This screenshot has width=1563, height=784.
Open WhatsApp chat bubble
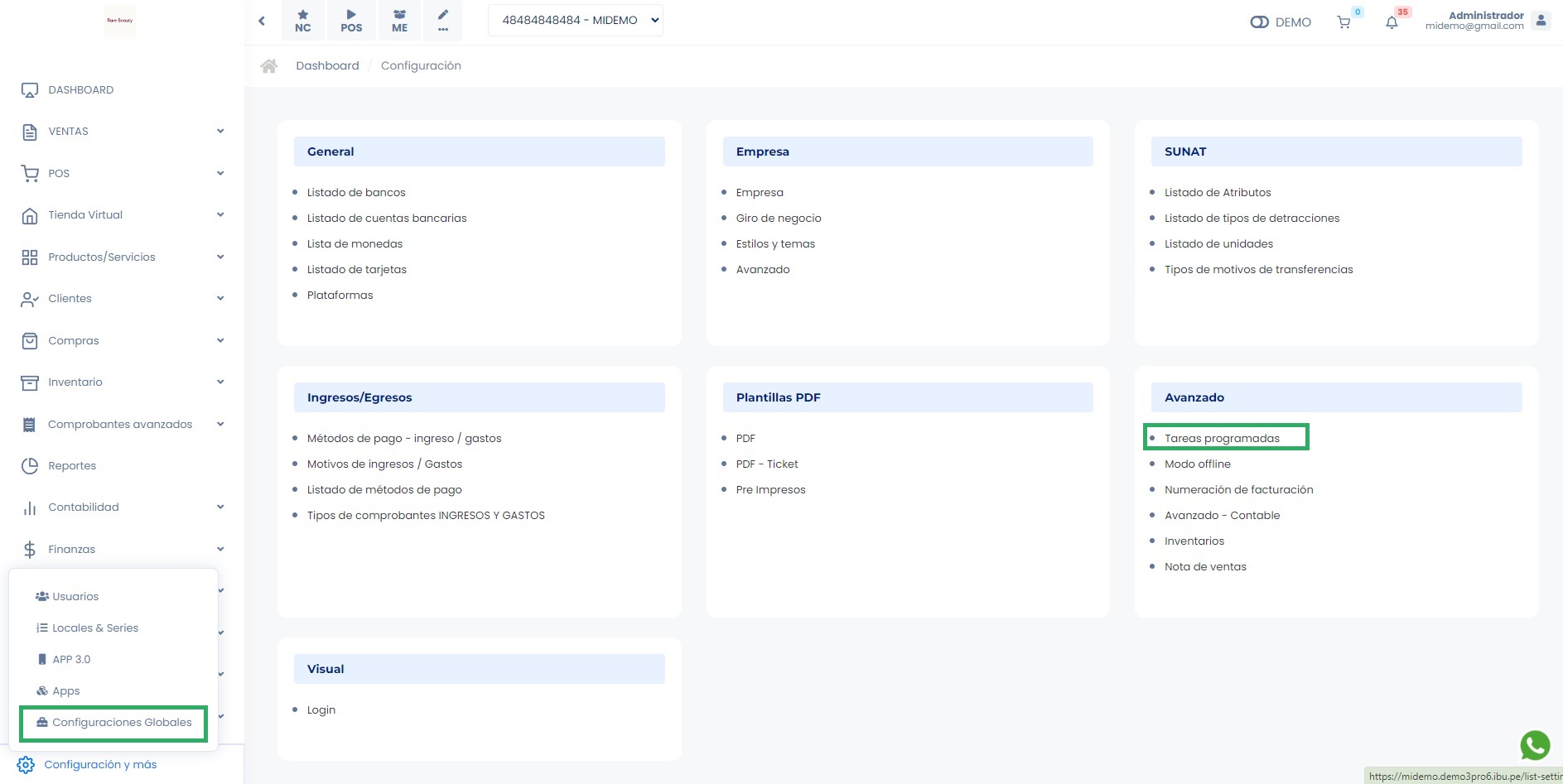pyautogui.click(x=1535, y=745)
